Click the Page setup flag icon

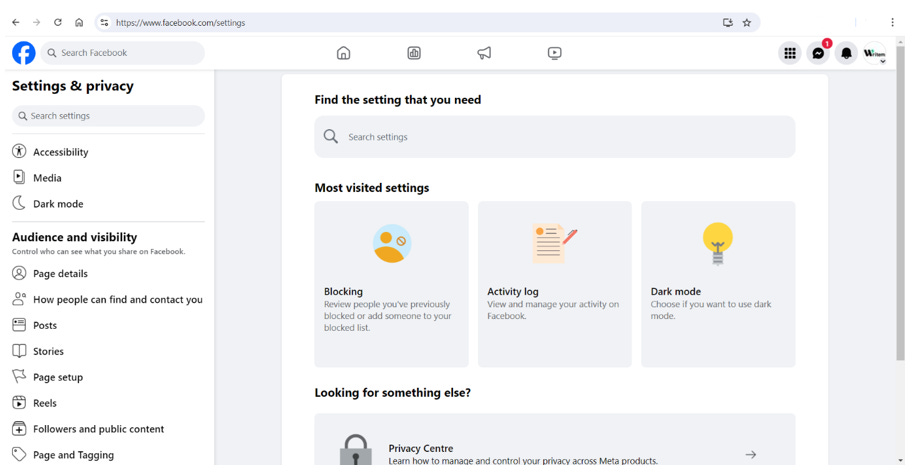[19, 376]
